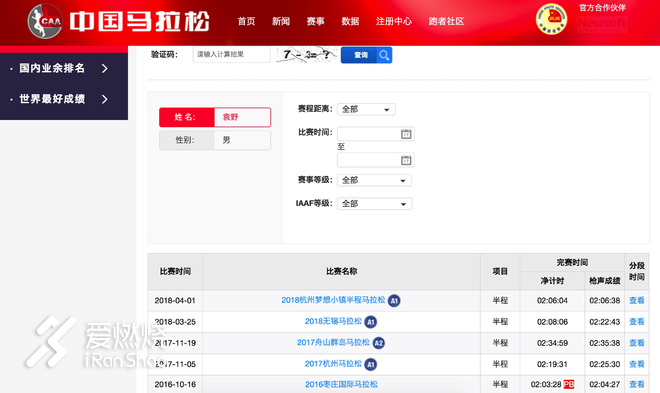This screenshot has width=660, height=393.
Task: Click 查看 for the 2018-03-25 race
Action: [x=636, y=322]
